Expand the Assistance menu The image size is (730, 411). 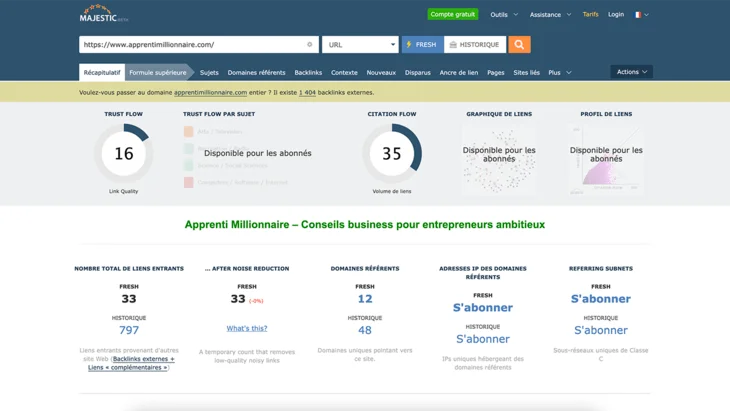tap(550, 15)
